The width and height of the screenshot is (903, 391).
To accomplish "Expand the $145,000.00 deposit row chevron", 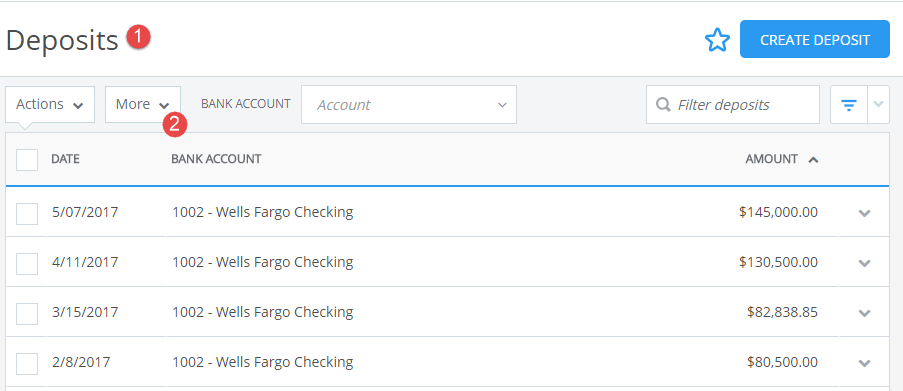I will (x=864, y=213).
